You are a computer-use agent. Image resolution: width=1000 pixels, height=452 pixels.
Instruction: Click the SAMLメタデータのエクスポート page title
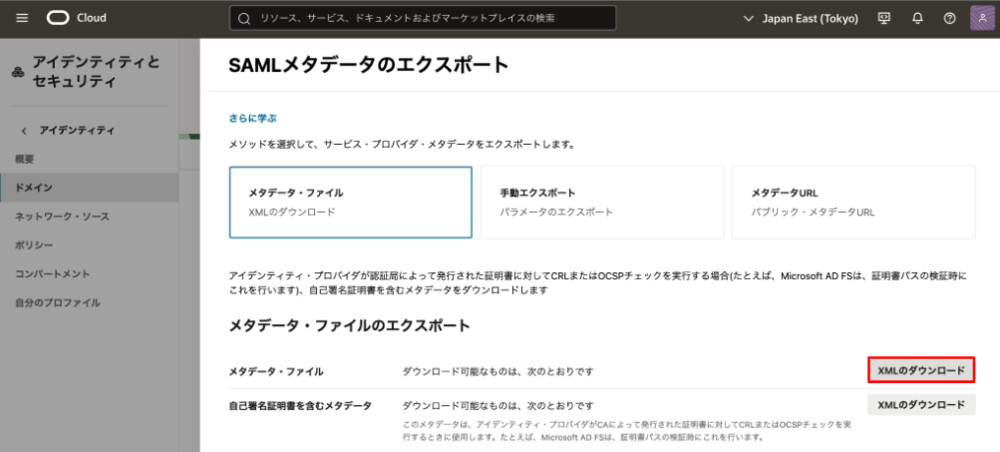pos(369,65)
